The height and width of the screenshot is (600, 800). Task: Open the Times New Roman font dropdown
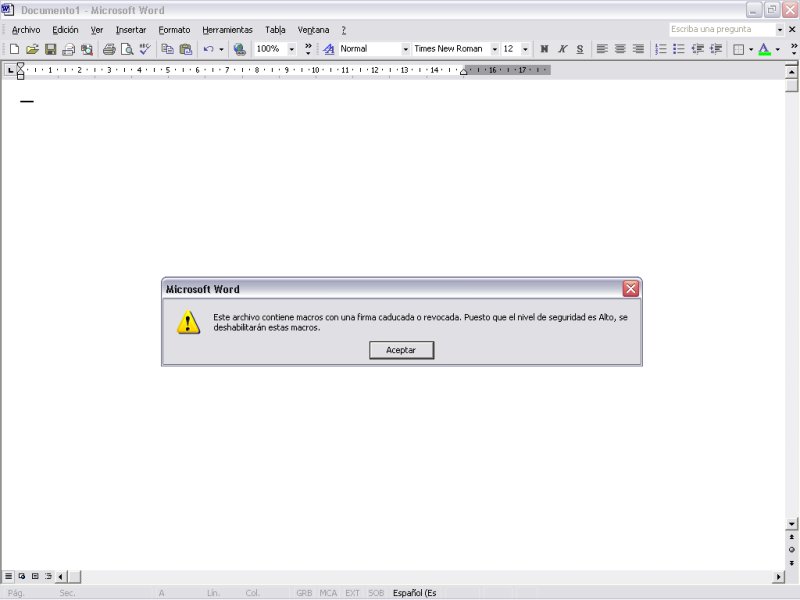coord(494,49)
